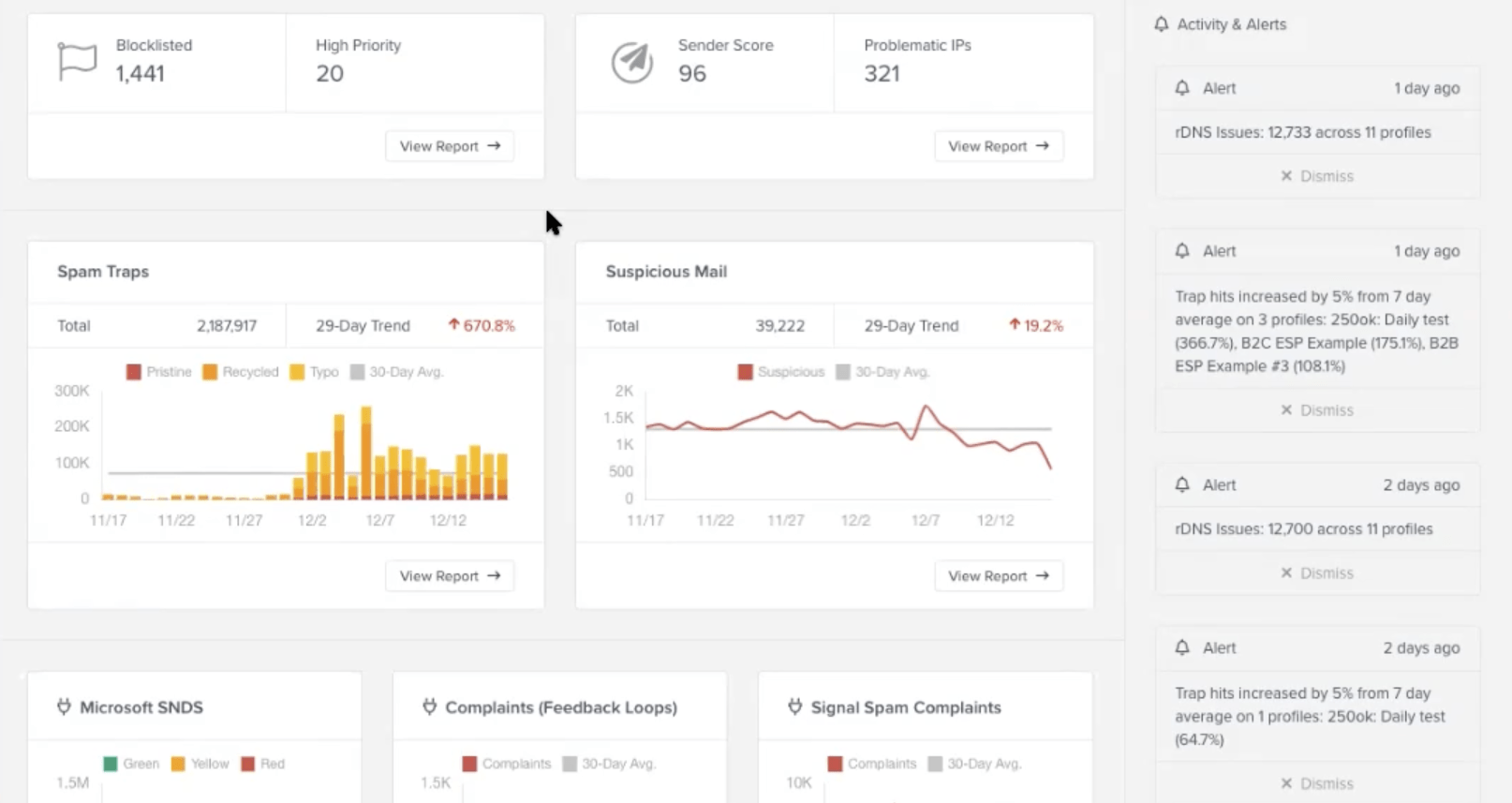Dismiss the rDNS Issues 12,700 alert
This screenshot has width=1512, height=803.
pos(1317,573)
